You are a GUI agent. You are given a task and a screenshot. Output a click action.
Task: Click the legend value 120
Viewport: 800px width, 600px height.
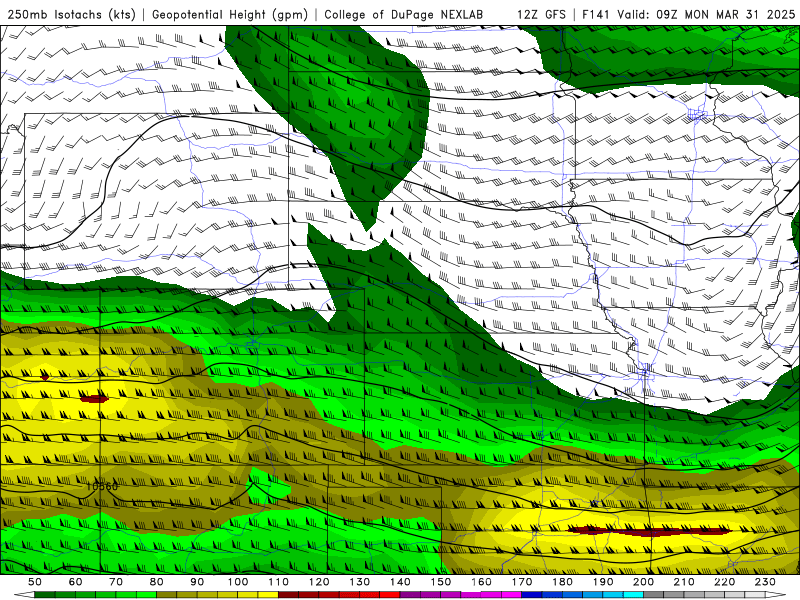pyautogui.click(x=319, y=582)
